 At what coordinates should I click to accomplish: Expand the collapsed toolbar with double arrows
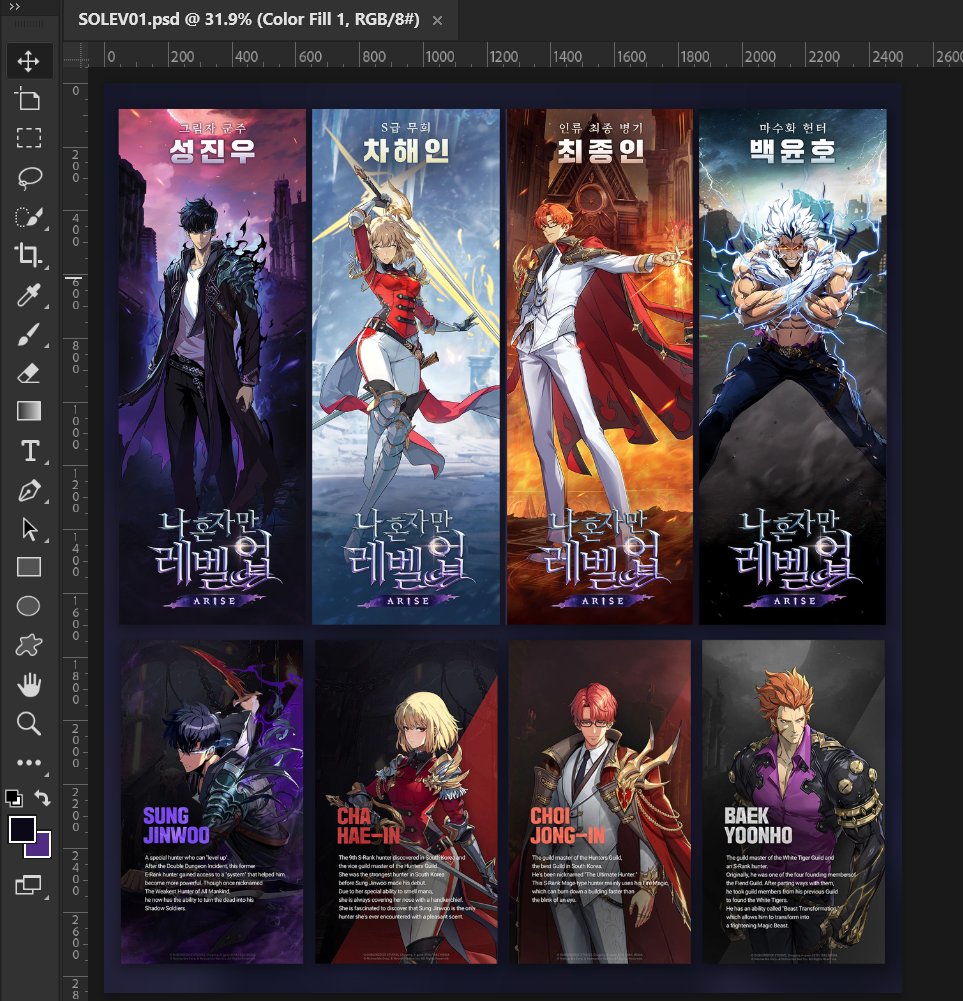click(14, 6)
